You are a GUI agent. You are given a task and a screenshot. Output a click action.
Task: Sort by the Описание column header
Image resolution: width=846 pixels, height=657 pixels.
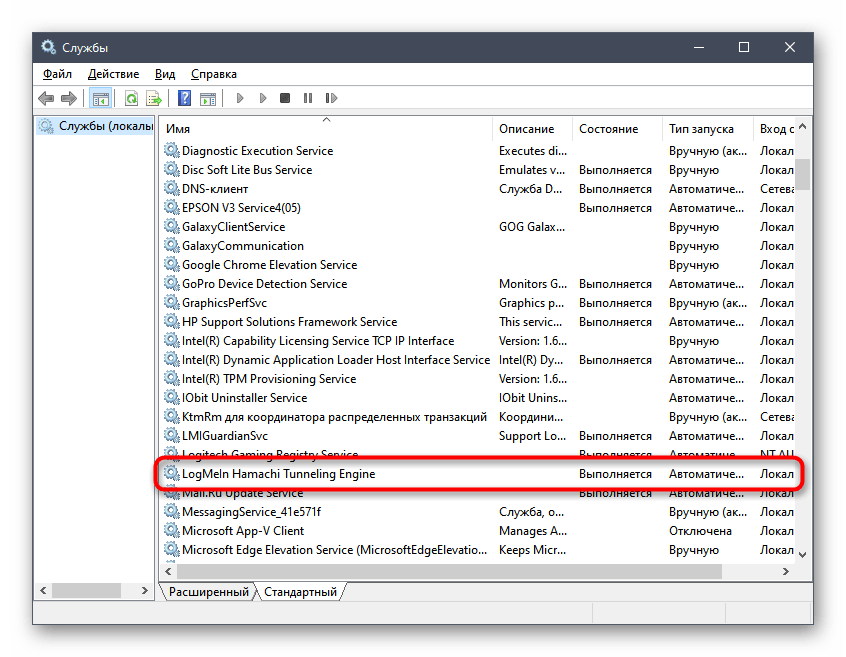[532, 129]
